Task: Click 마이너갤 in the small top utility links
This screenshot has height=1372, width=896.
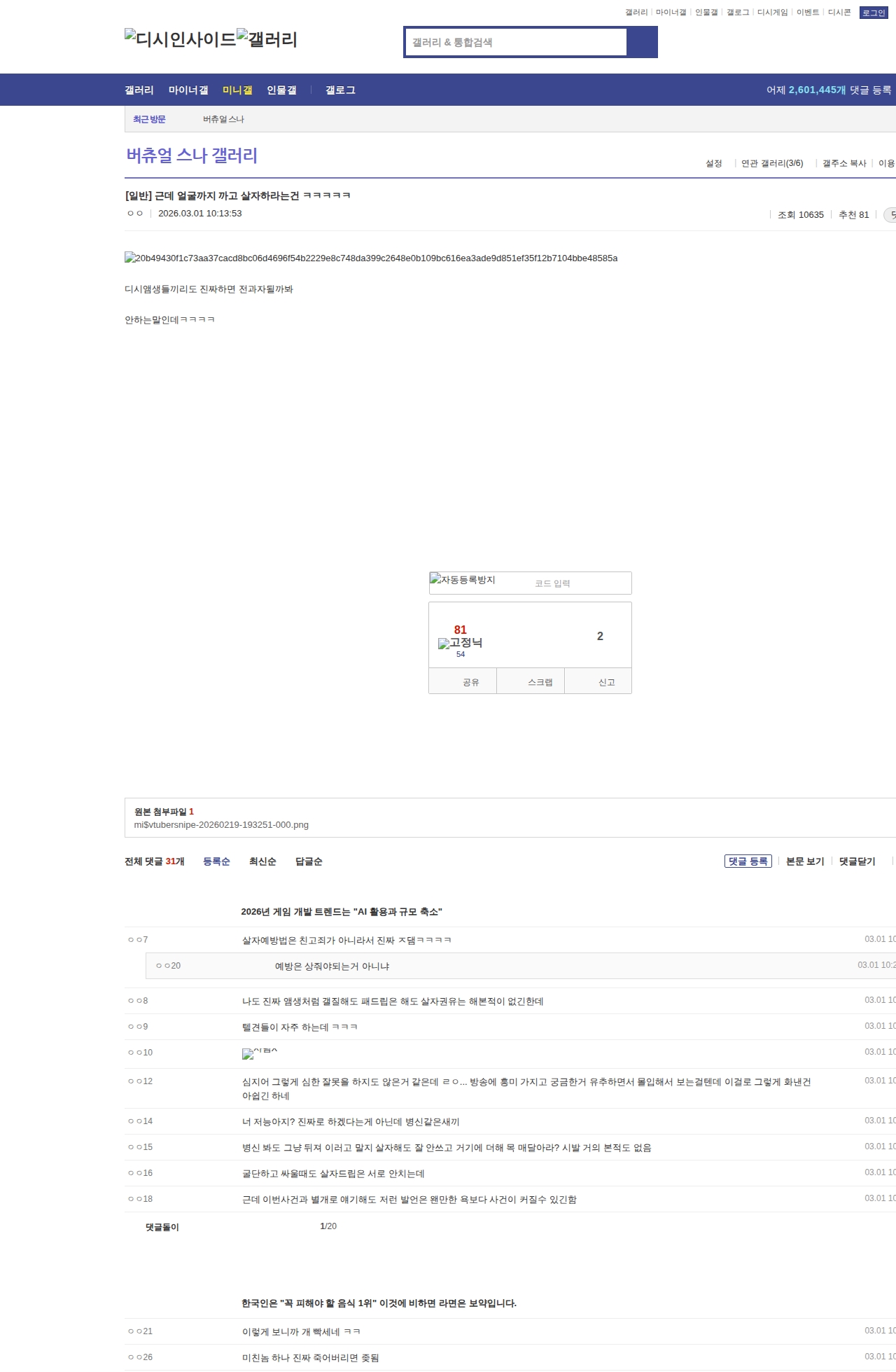Action: (x=671, y=13)
